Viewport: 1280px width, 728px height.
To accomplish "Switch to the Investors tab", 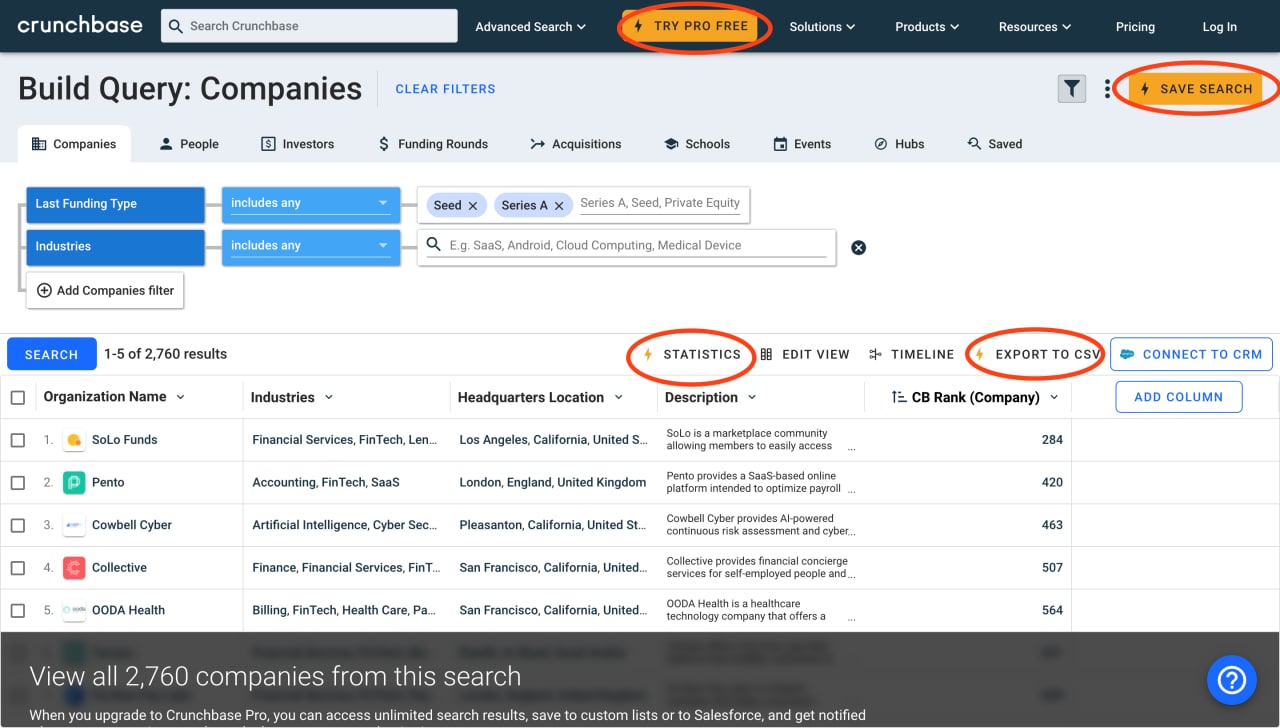I will [x=297, y=144].
